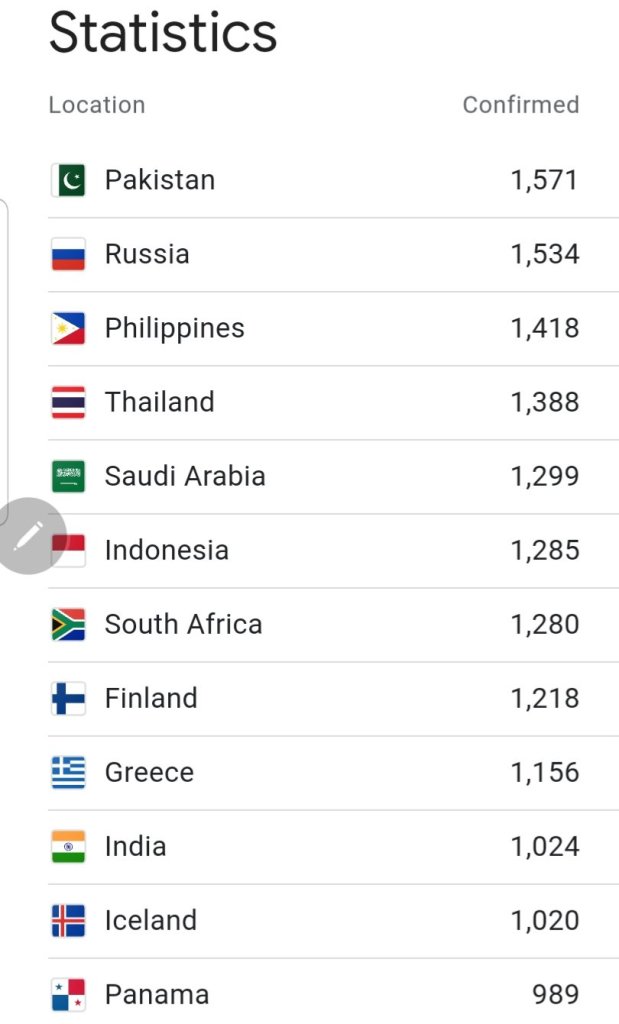Screen dimensions: 619x1024
Task: Click the Location column header
Action: (x=97, y=105)
